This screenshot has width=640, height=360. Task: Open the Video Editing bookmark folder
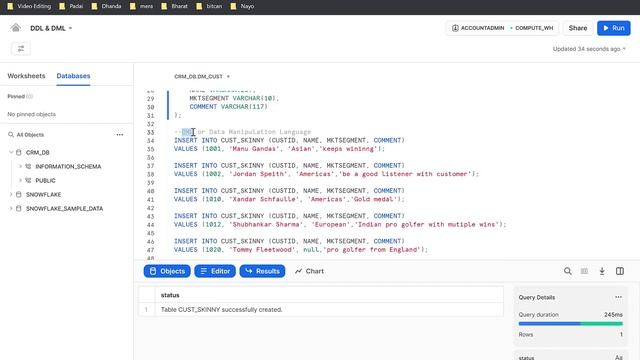(29, 6)
